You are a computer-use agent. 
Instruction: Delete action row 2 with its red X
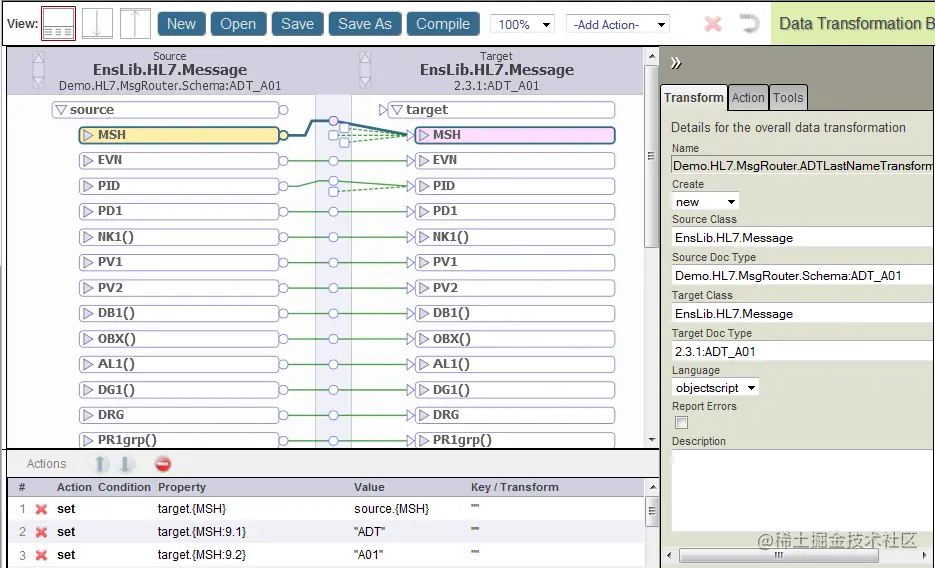(41, 532)
